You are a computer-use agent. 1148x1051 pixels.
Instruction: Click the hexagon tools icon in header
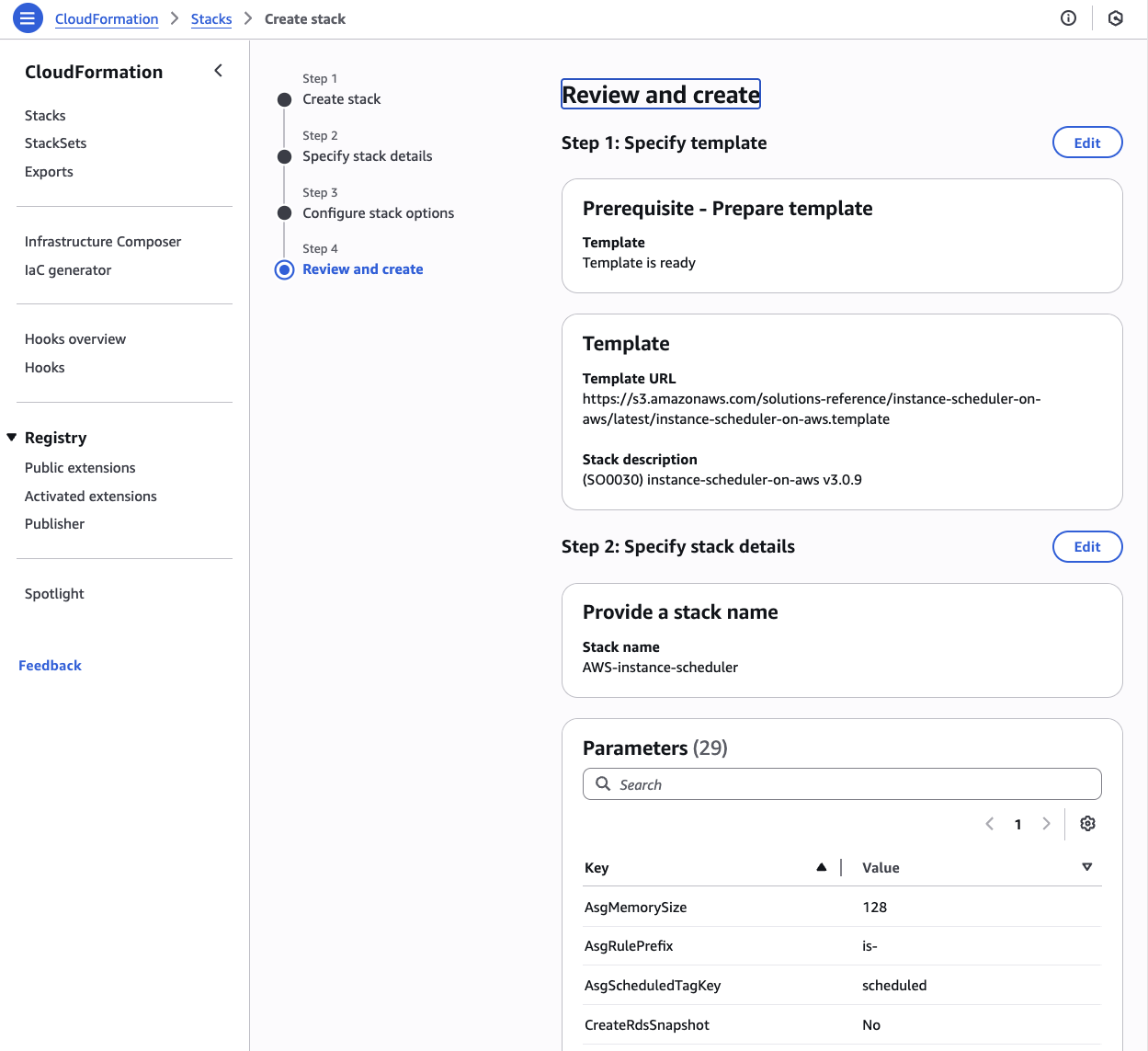1116,18
